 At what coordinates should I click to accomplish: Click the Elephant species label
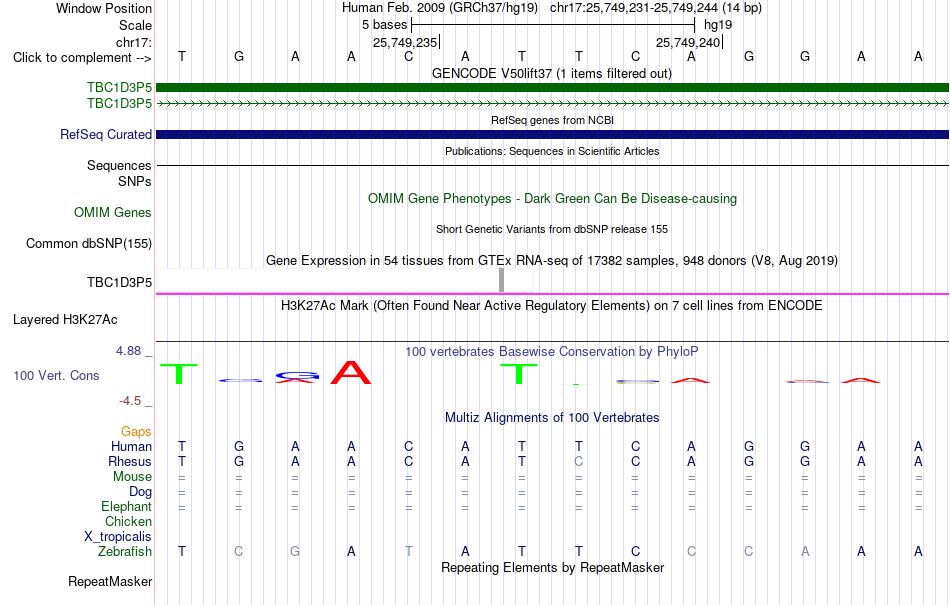(x=127, y=506)
